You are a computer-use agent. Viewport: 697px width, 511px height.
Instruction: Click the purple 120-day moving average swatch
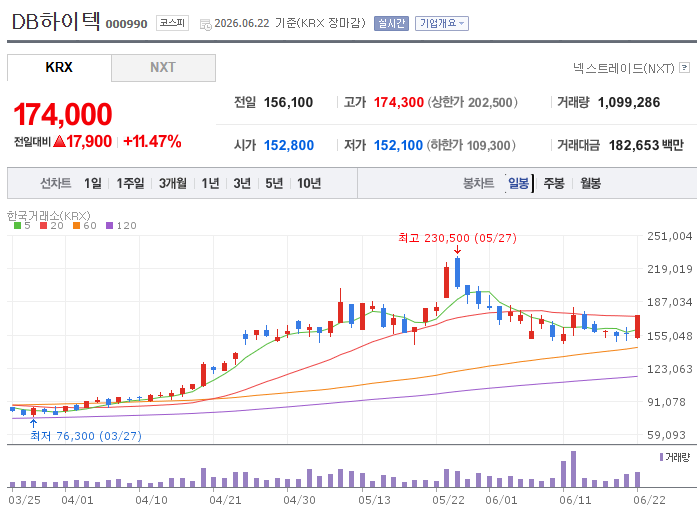[109, 226]
